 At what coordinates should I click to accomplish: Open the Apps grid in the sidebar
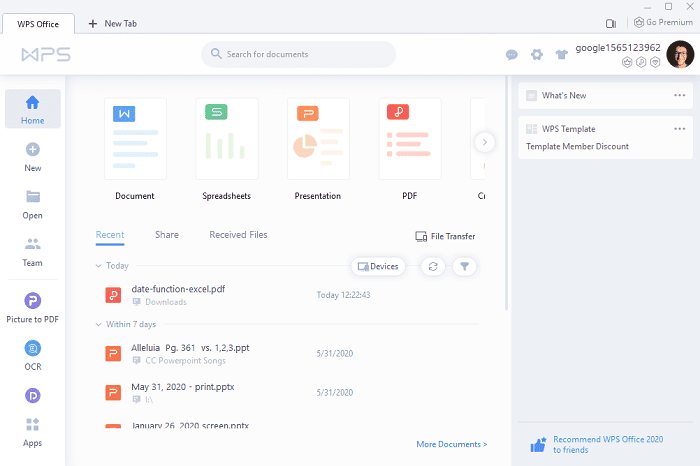[33, 432]
